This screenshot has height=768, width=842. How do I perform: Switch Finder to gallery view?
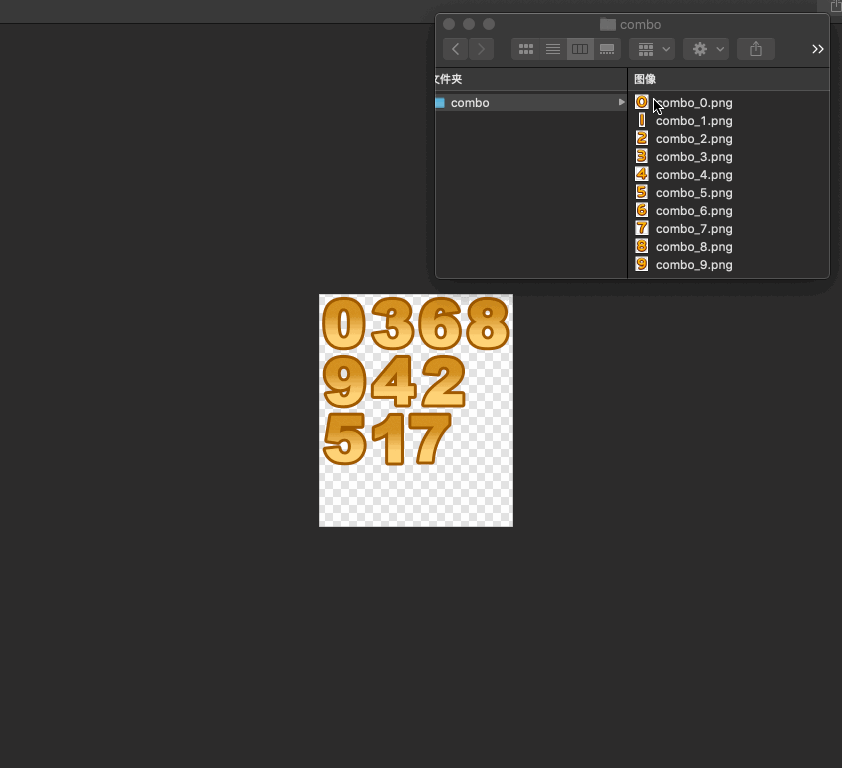(607, 49)
